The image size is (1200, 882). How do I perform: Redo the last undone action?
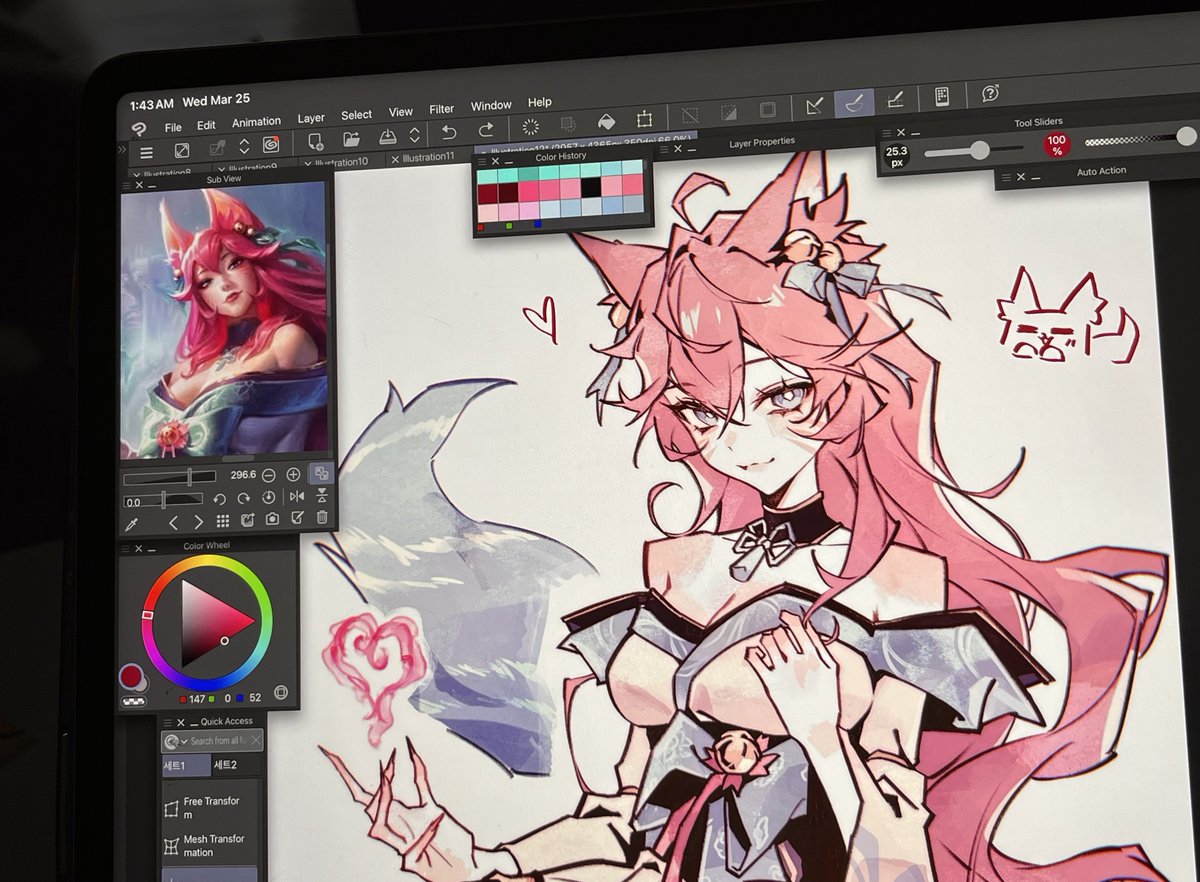(x=486, y=130)
